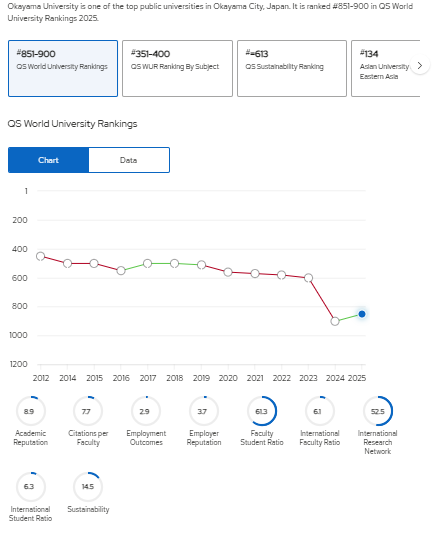Click the Academic Reputation 8.9 score circle
This screenshot has width=433, height=535.
30,411
